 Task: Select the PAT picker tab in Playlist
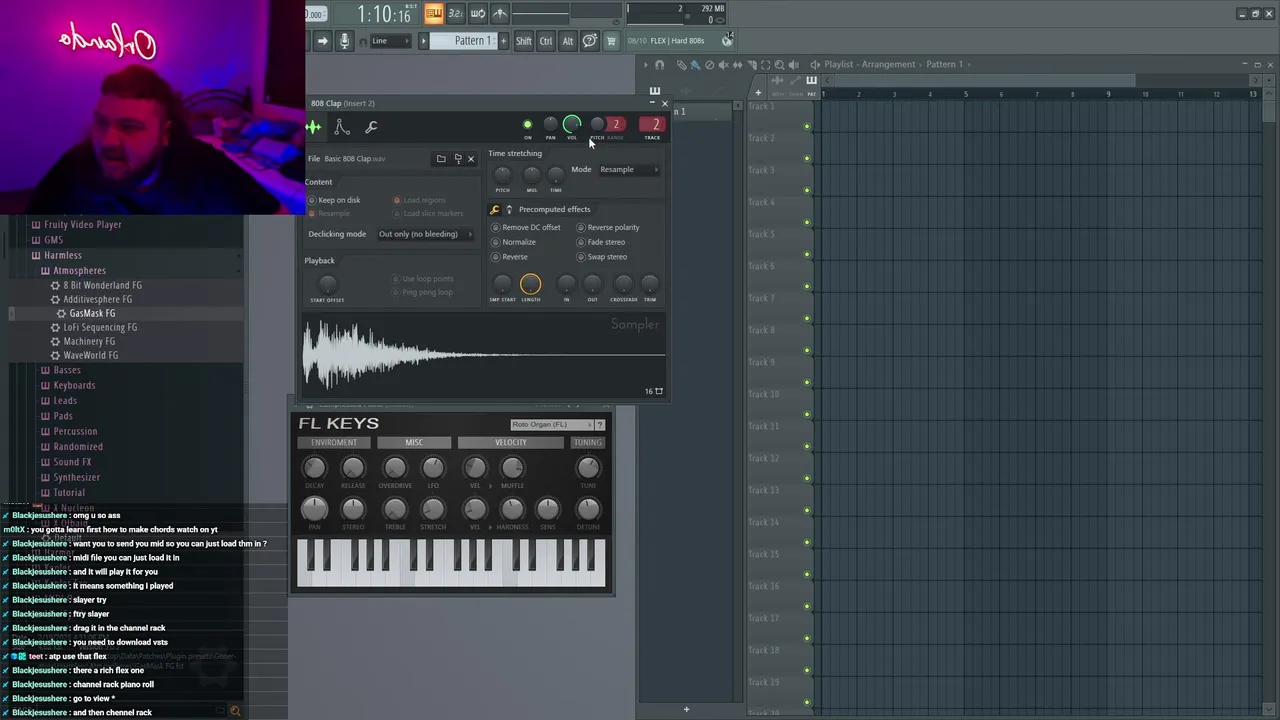click(x=811, y=85)
